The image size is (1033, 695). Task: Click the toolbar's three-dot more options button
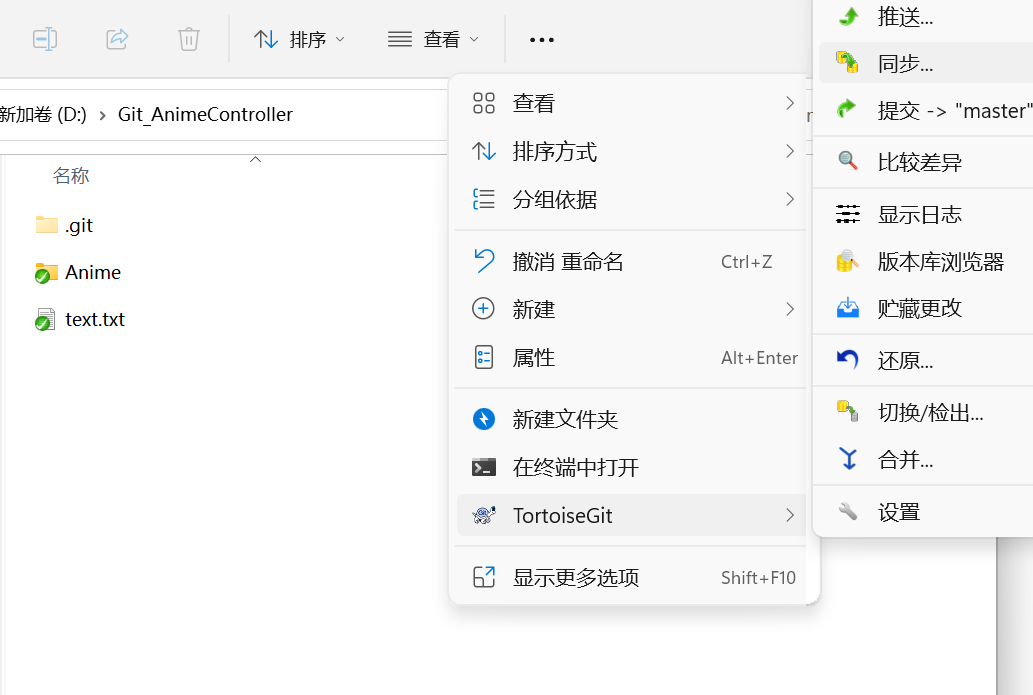pos(542,40)
